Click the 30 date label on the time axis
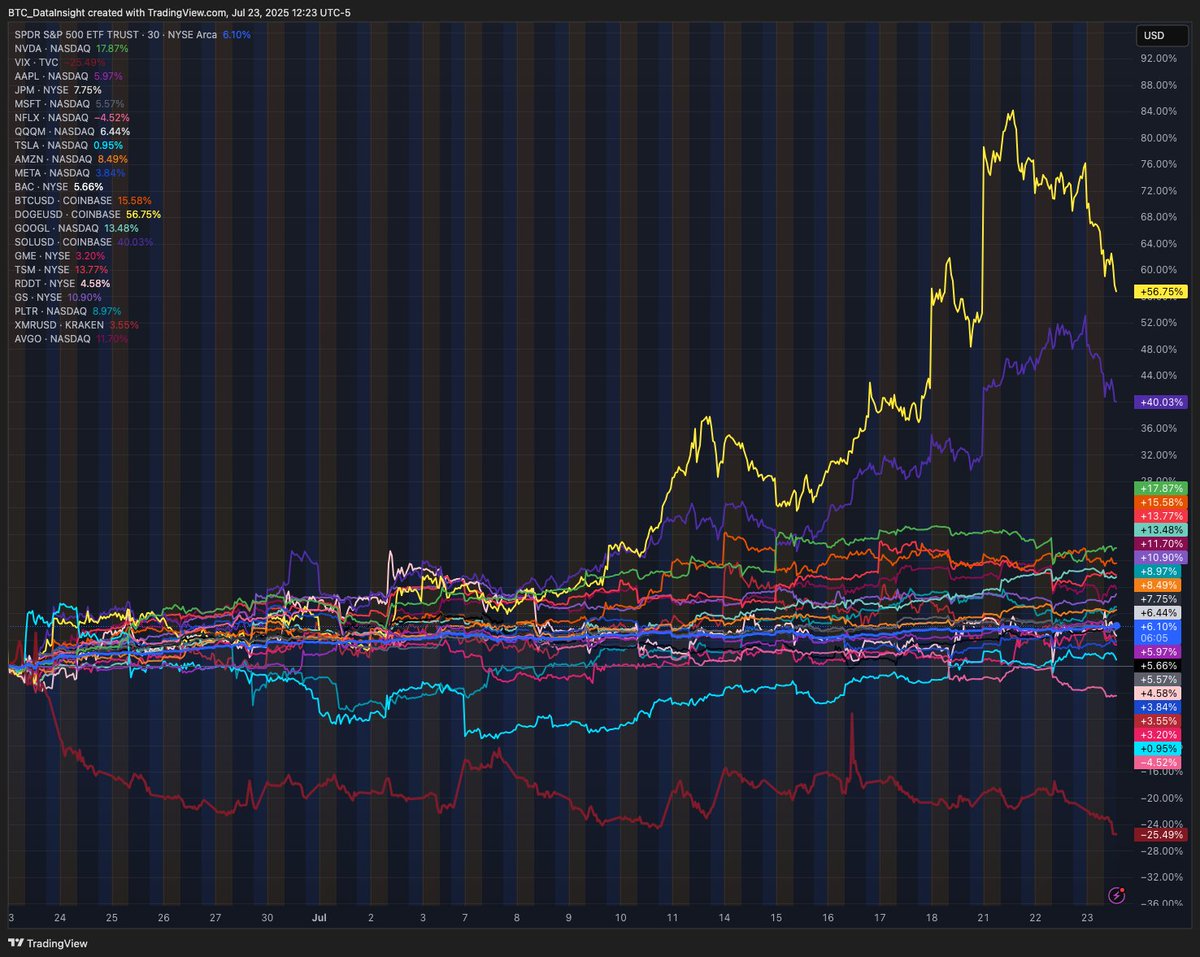This screenshot has height=957, width=1200. (x=267, y=917)
